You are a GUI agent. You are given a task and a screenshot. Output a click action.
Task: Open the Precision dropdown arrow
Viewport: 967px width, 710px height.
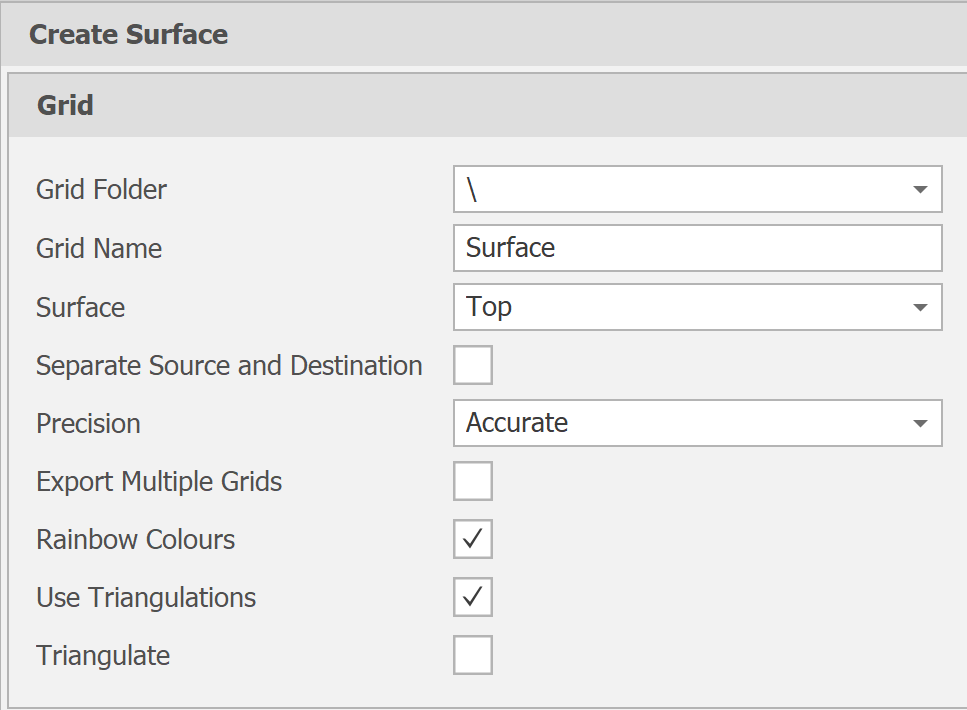point(920,423)
